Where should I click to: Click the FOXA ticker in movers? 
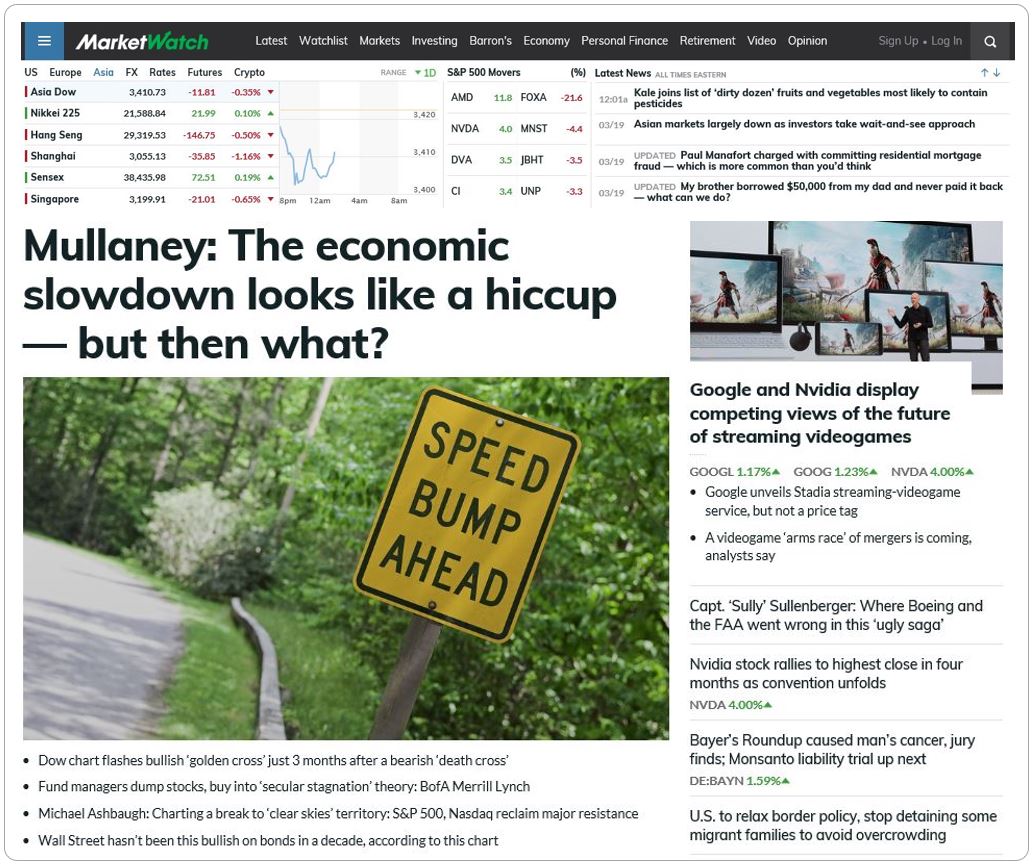point(533,98)
